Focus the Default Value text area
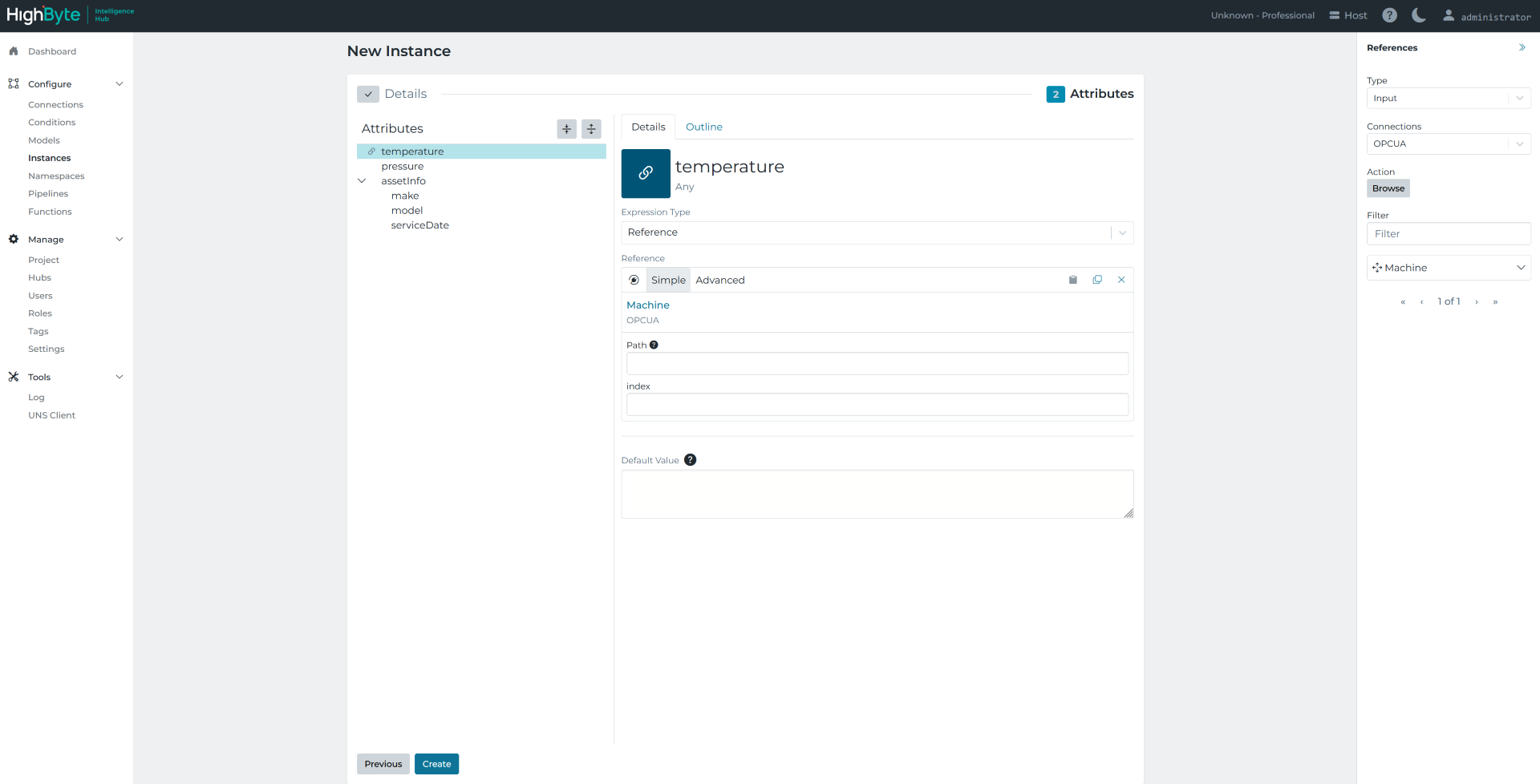The width and height of the screenshot is (1540, 784). pyautogui.click(x=877, y=494)
